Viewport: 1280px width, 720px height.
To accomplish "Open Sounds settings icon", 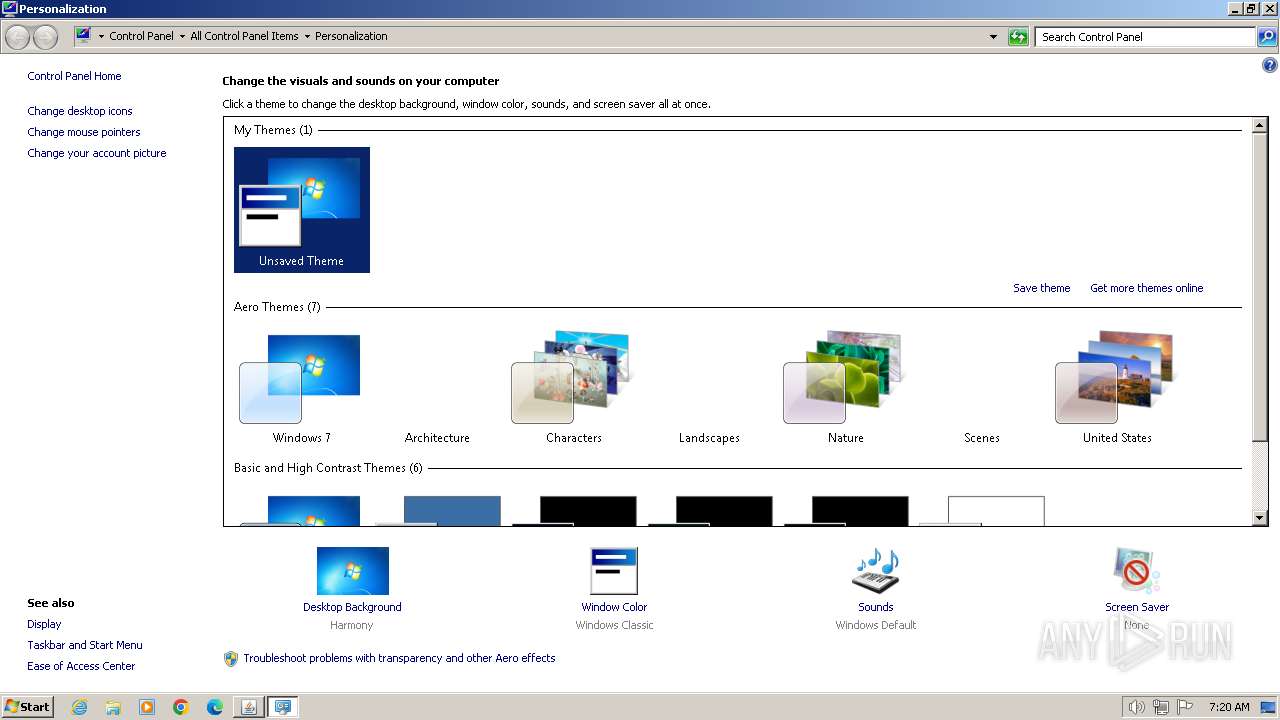I will point(876,571).
